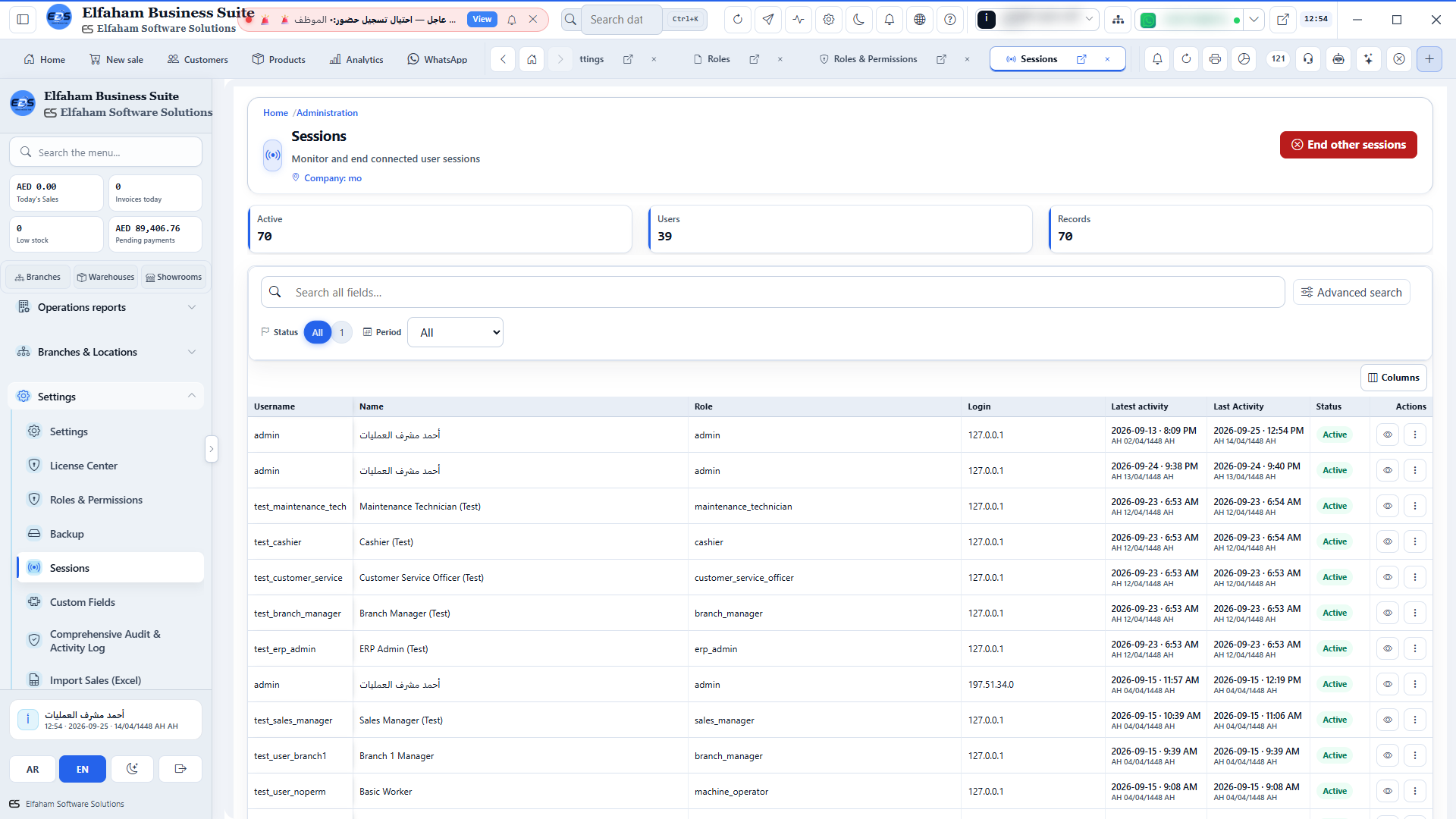Click the 121 counter badge

[x=1279, y=59]
